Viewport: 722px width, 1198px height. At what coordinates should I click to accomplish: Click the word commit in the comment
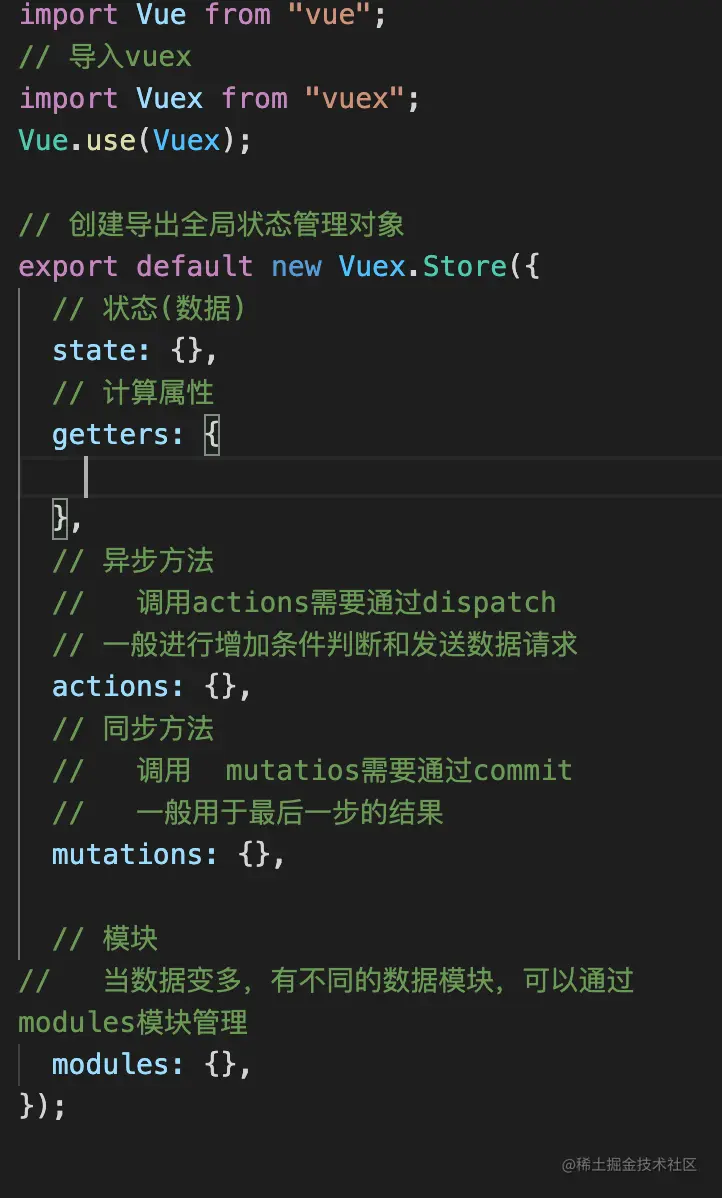[523, 771]
